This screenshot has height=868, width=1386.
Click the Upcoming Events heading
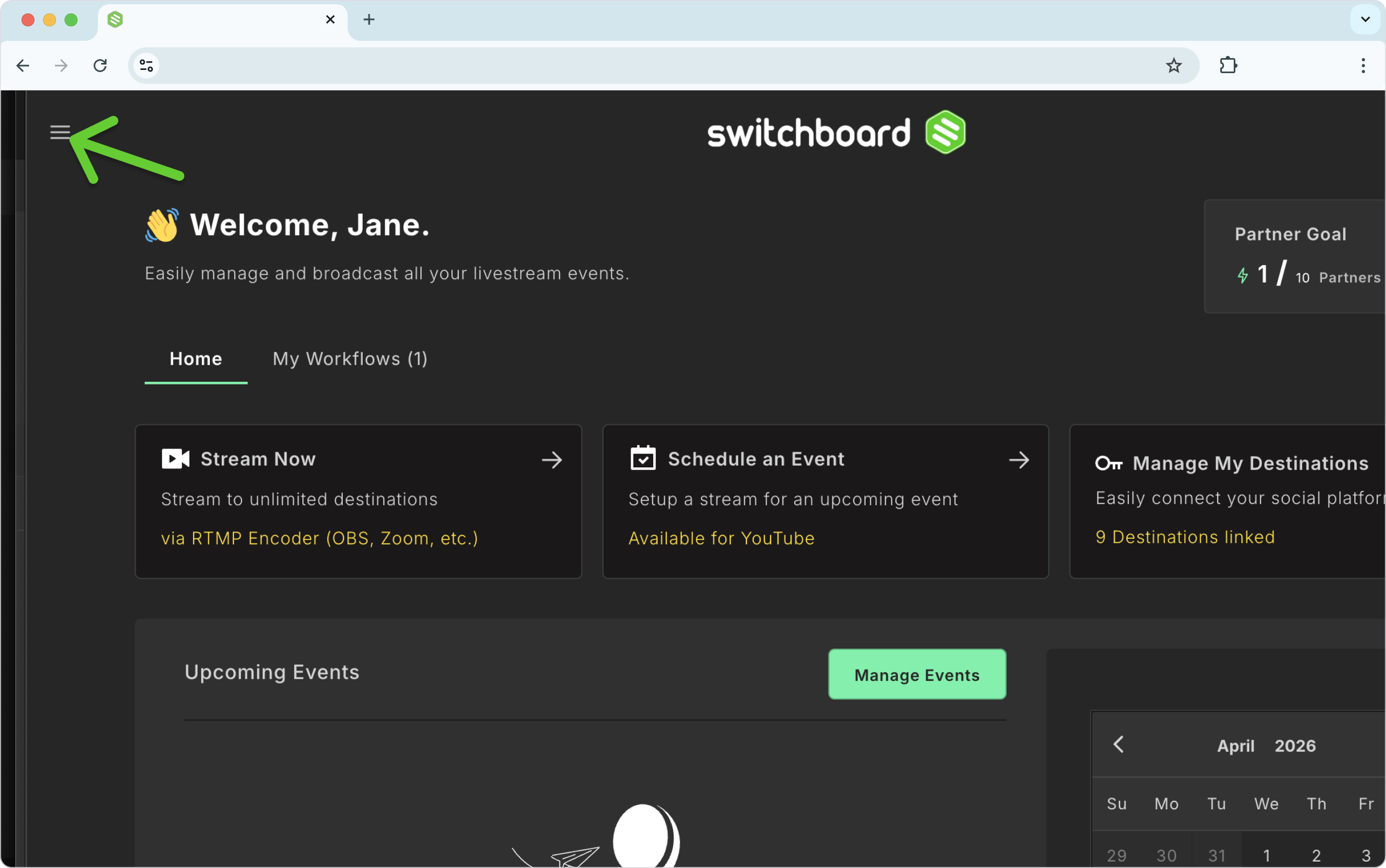pos(272,672)
